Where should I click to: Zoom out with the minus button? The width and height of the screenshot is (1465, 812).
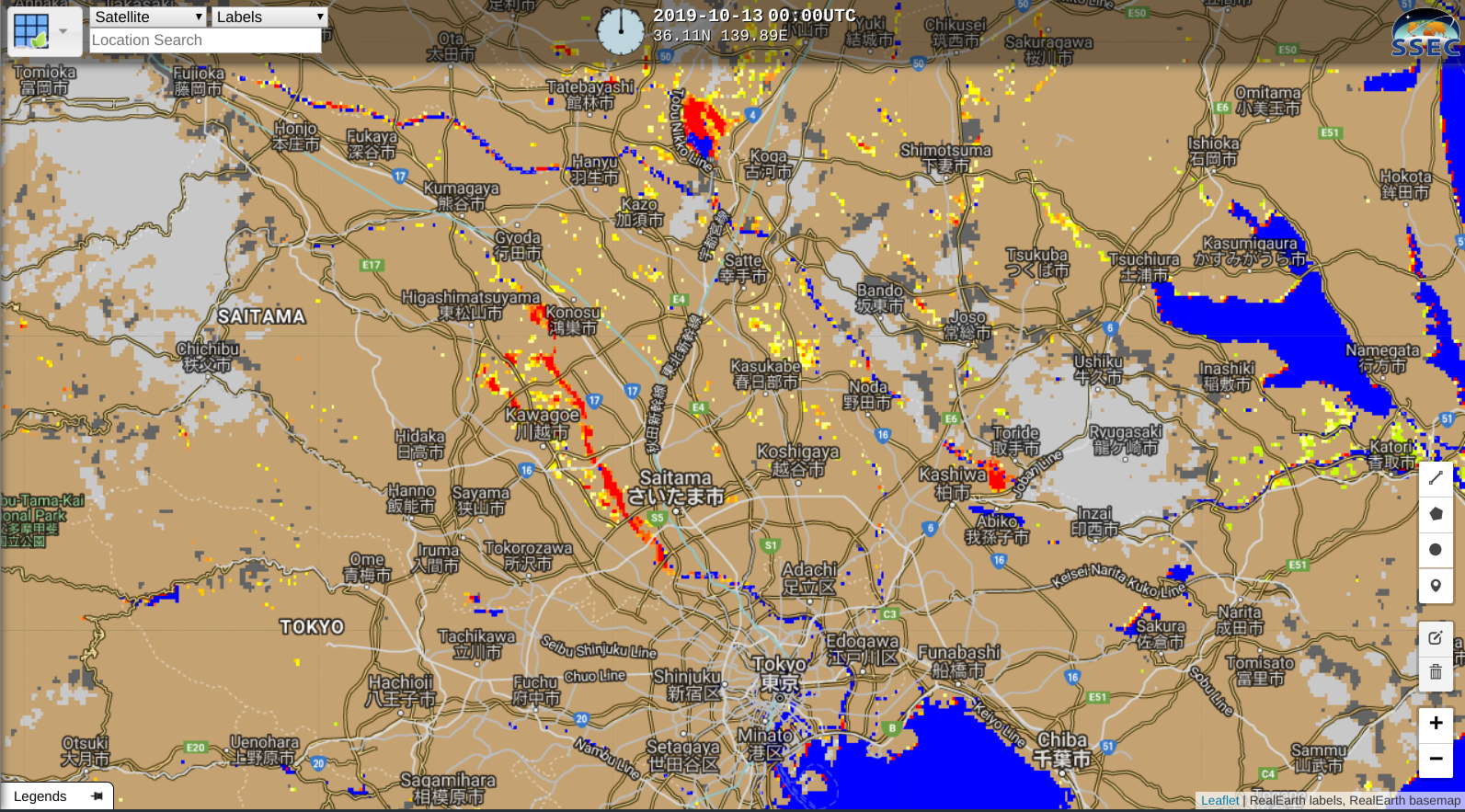coord(1436,759)
